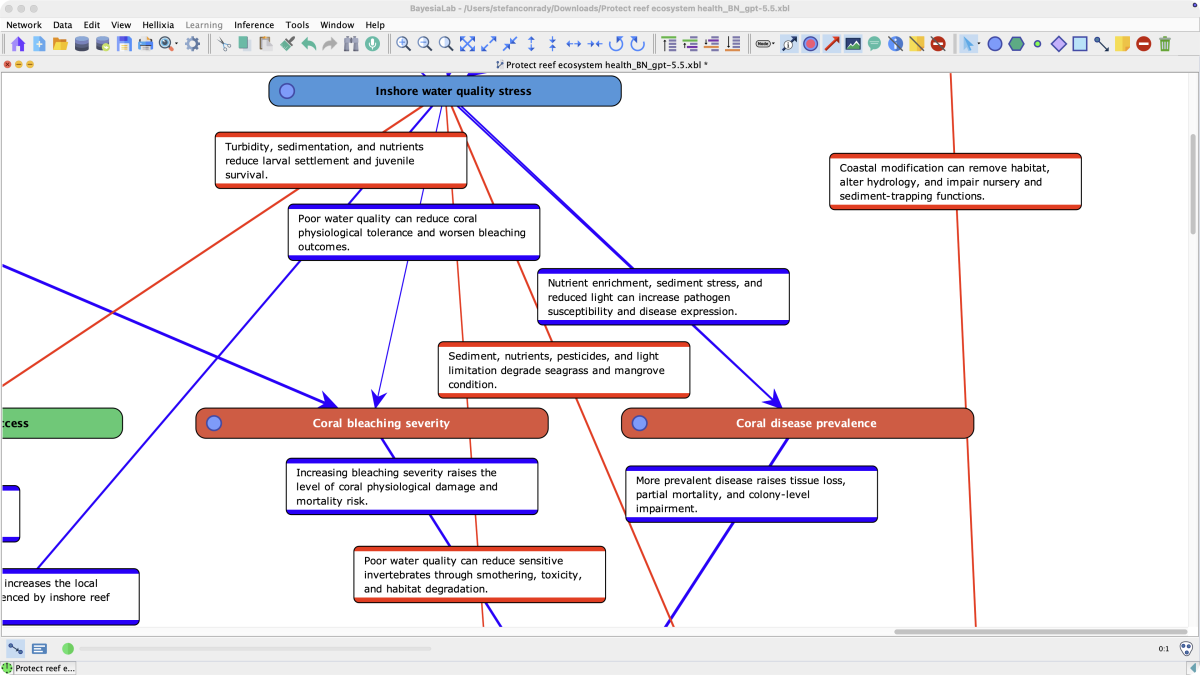This screenshot has width=1200, height=675.
Task: Open the Node label dropdown
Action: (x=765, y=44)
